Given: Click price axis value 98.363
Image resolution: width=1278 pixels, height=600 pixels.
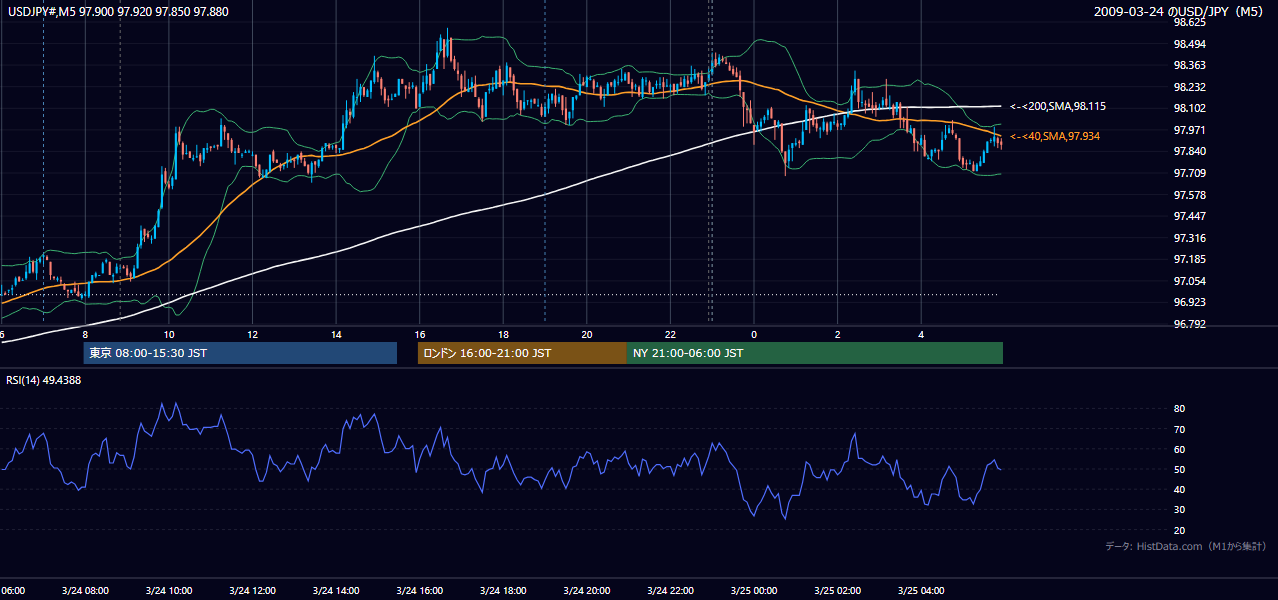Looking at the screenshot, I should (x=1189, y=66).
